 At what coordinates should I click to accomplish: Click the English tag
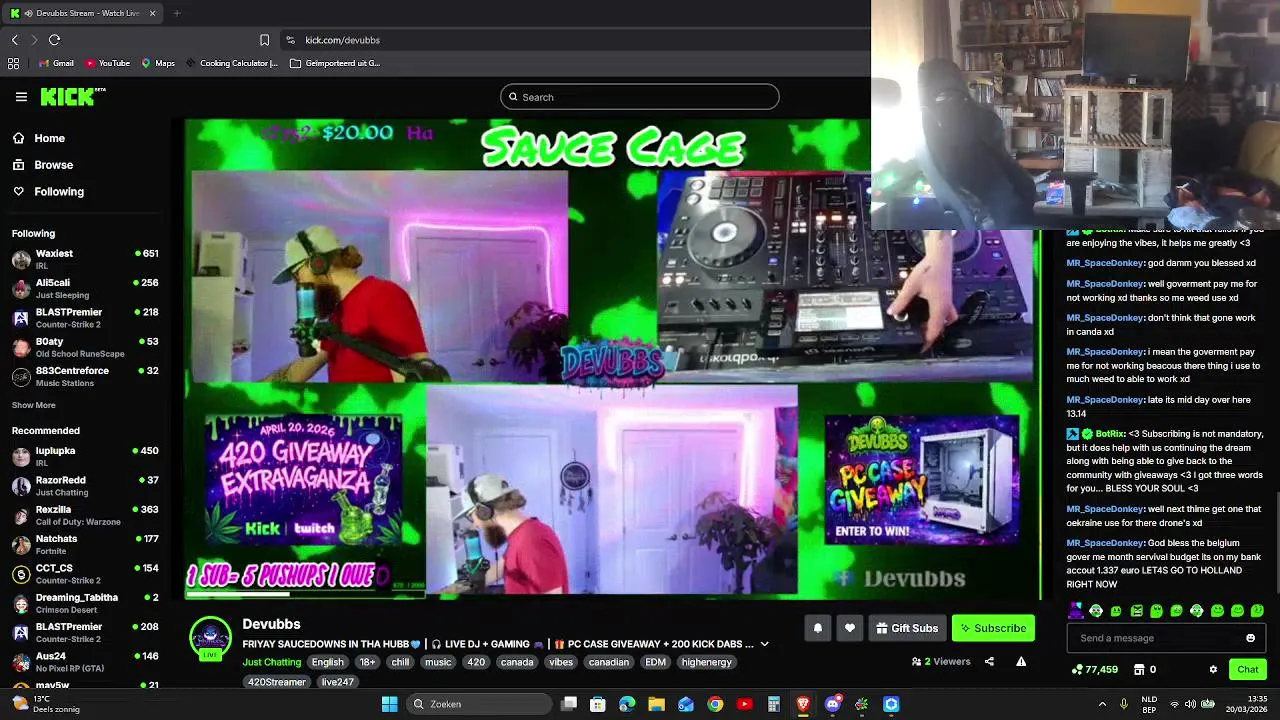click(x=327, y=662)
